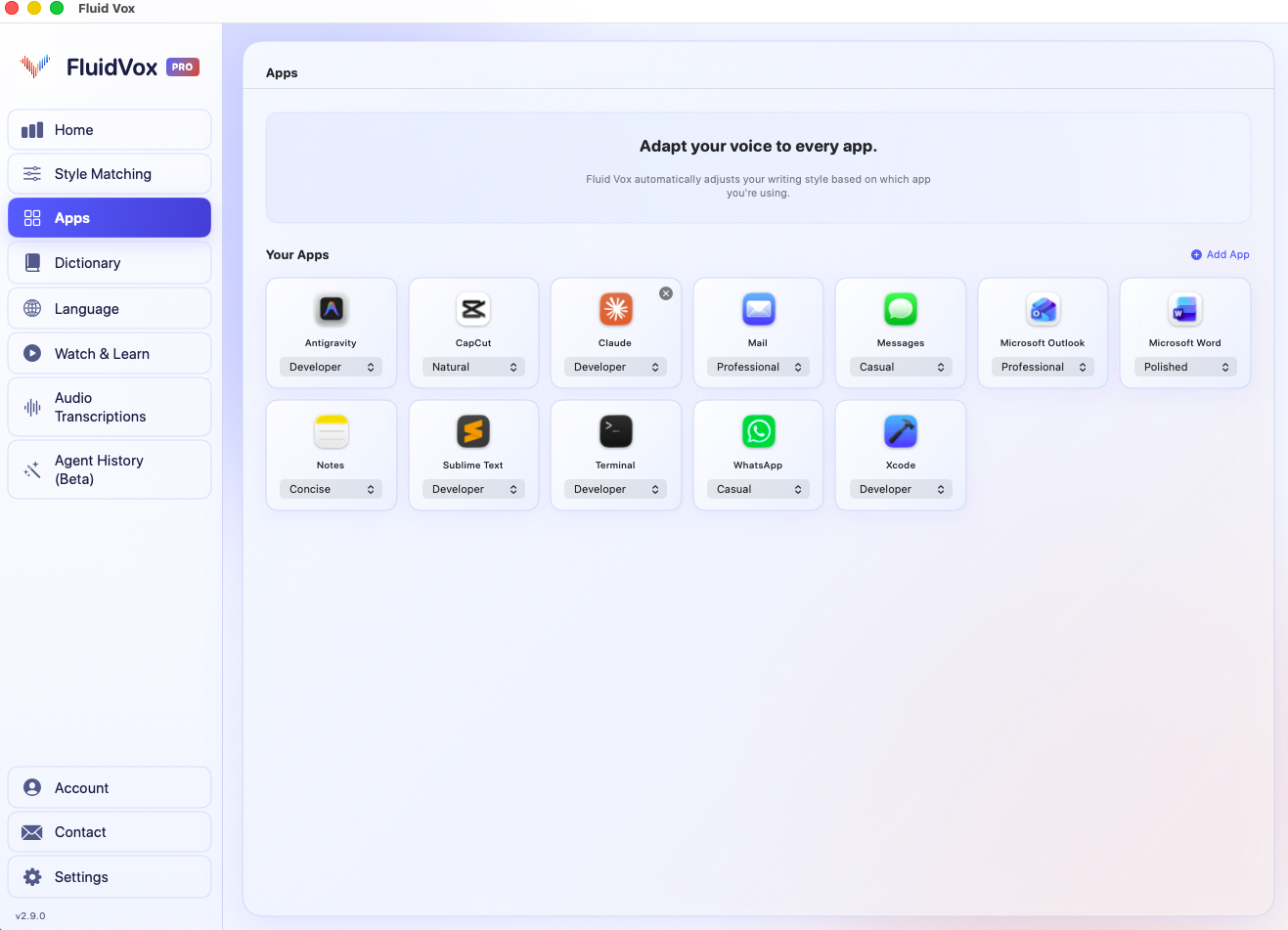Open WhatsApp Casual style dropdown

click(758, 489)
